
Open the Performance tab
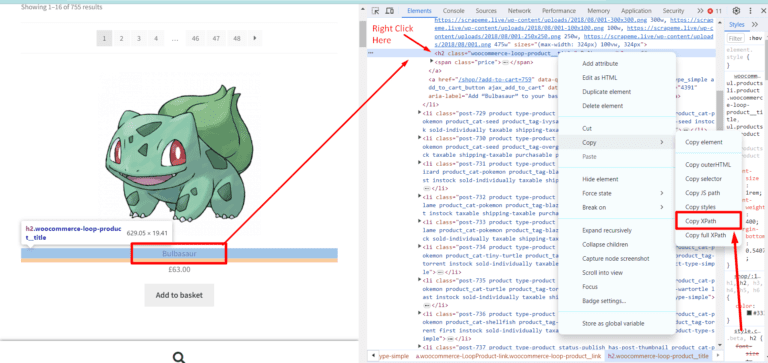pyautogui.click(x=559, y=11)
